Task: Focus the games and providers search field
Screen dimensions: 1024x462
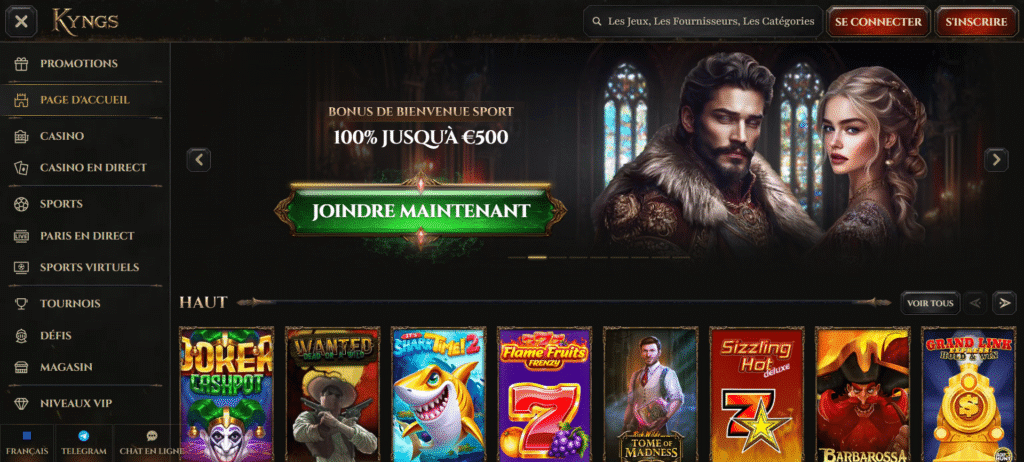Action: tap(703, 22)
